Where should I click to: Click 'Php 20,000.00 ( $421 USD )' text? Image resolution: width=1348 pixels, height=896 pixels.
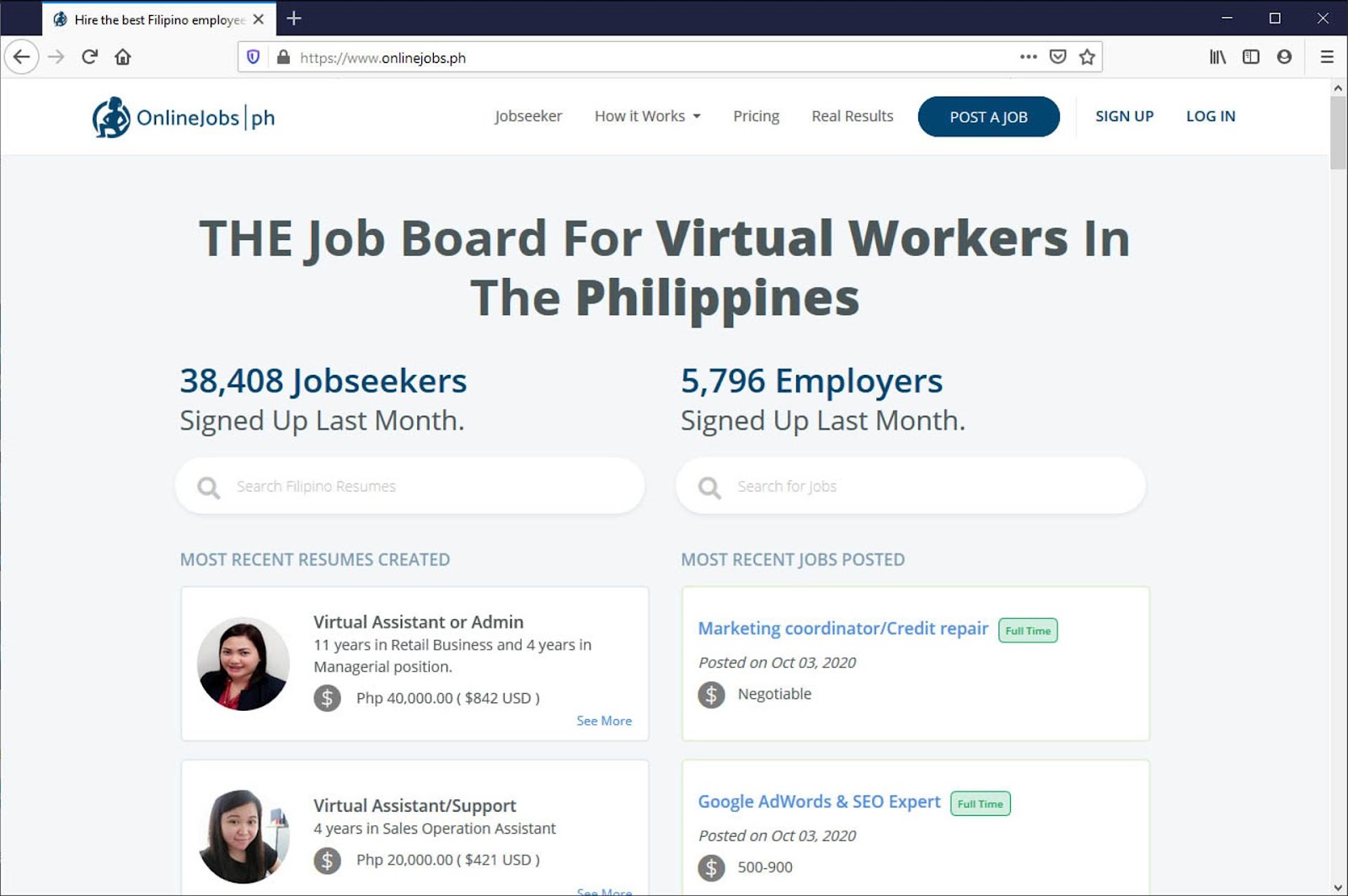click(448, 860)
